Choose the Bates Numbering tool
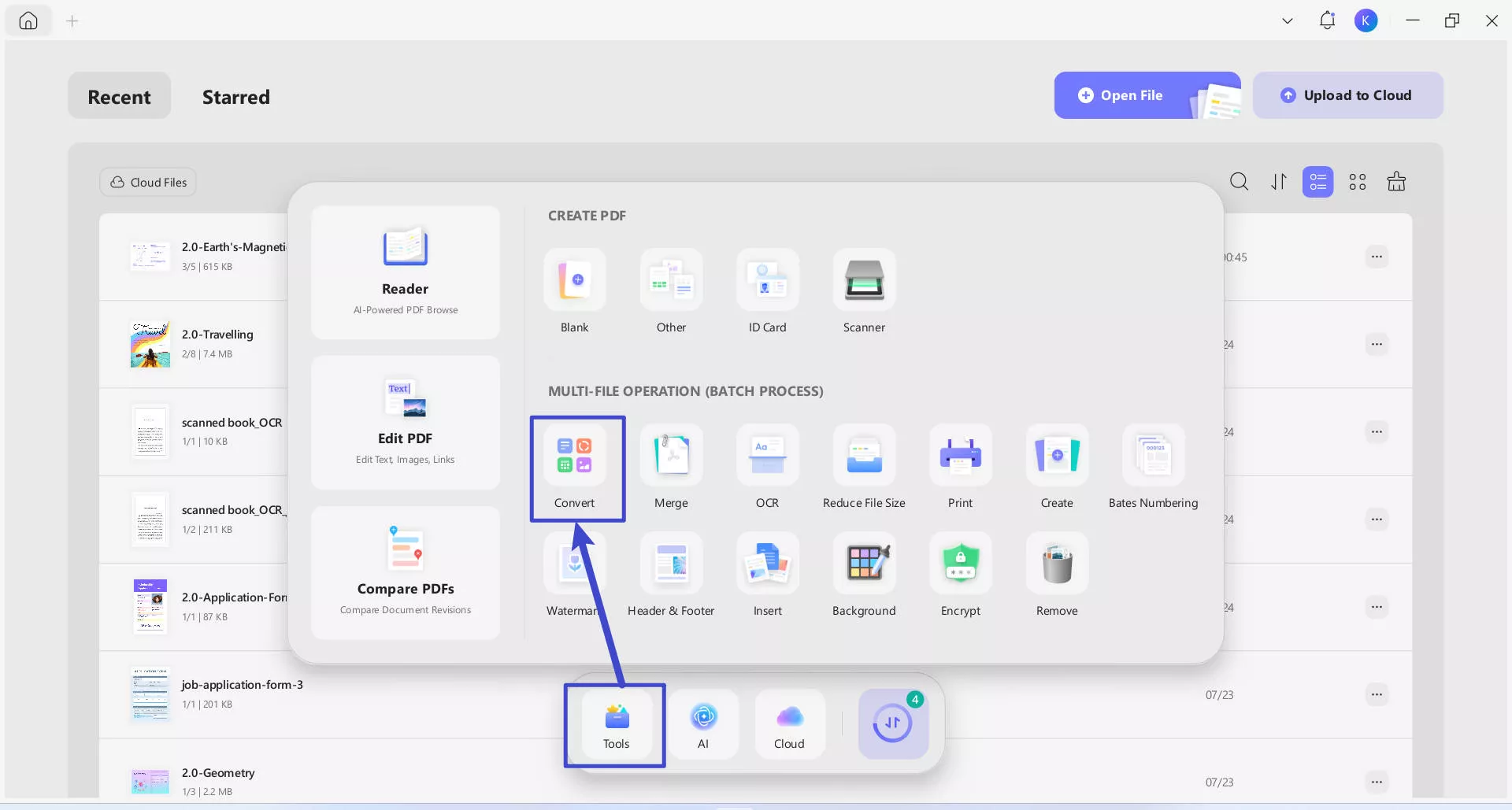1512x810 pixels. (x=1153, y=455)
